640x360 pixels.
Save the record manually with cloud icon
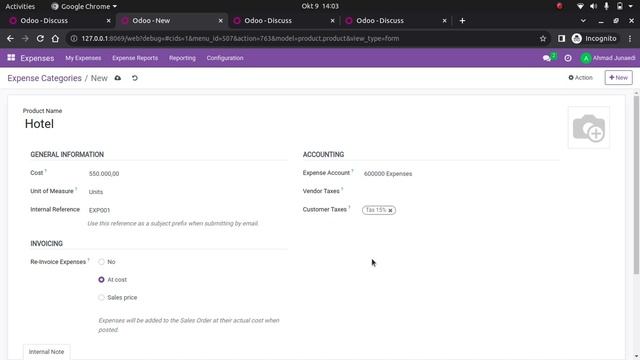tap(118, 78)
